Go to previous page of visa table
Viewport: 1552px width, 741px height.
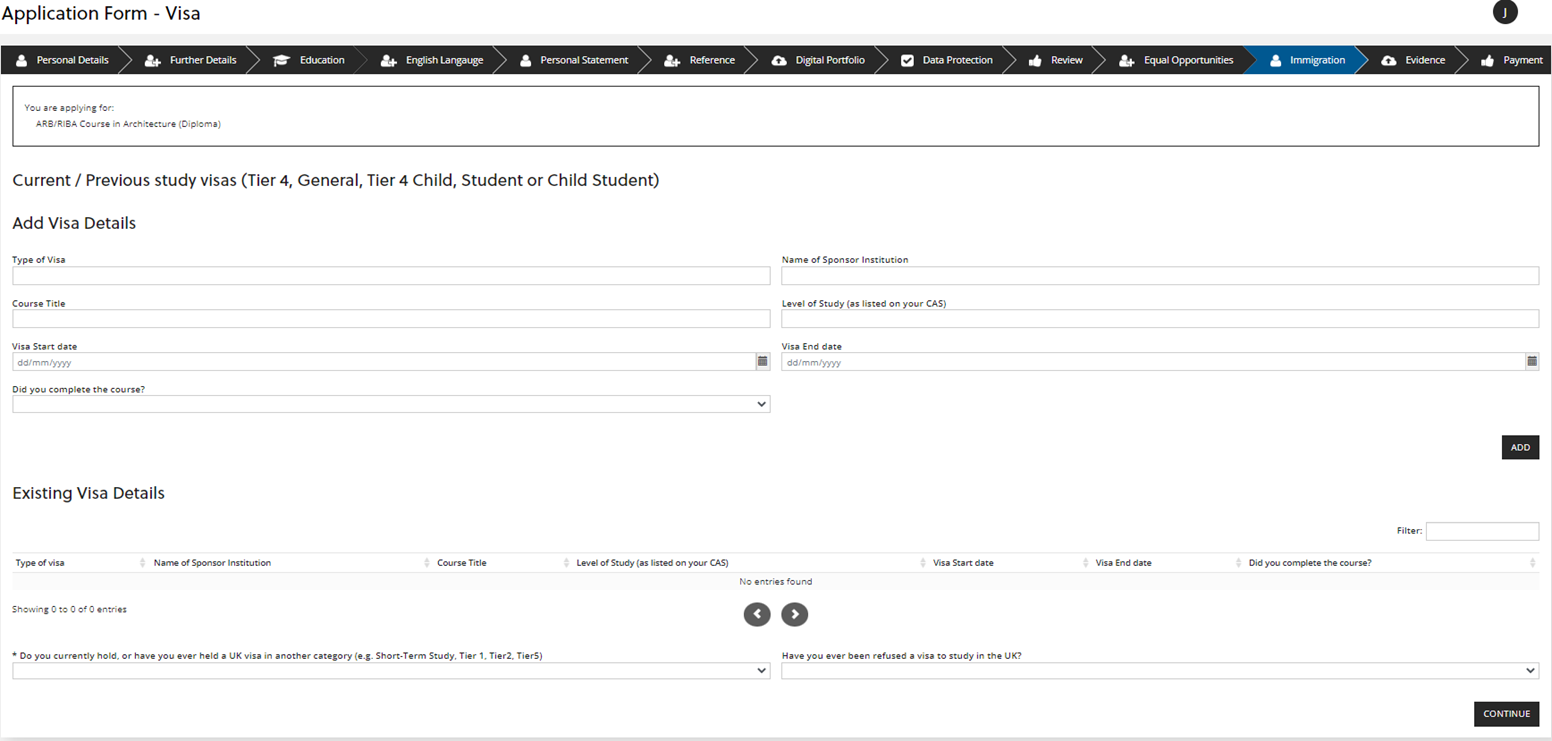point(757,614)
